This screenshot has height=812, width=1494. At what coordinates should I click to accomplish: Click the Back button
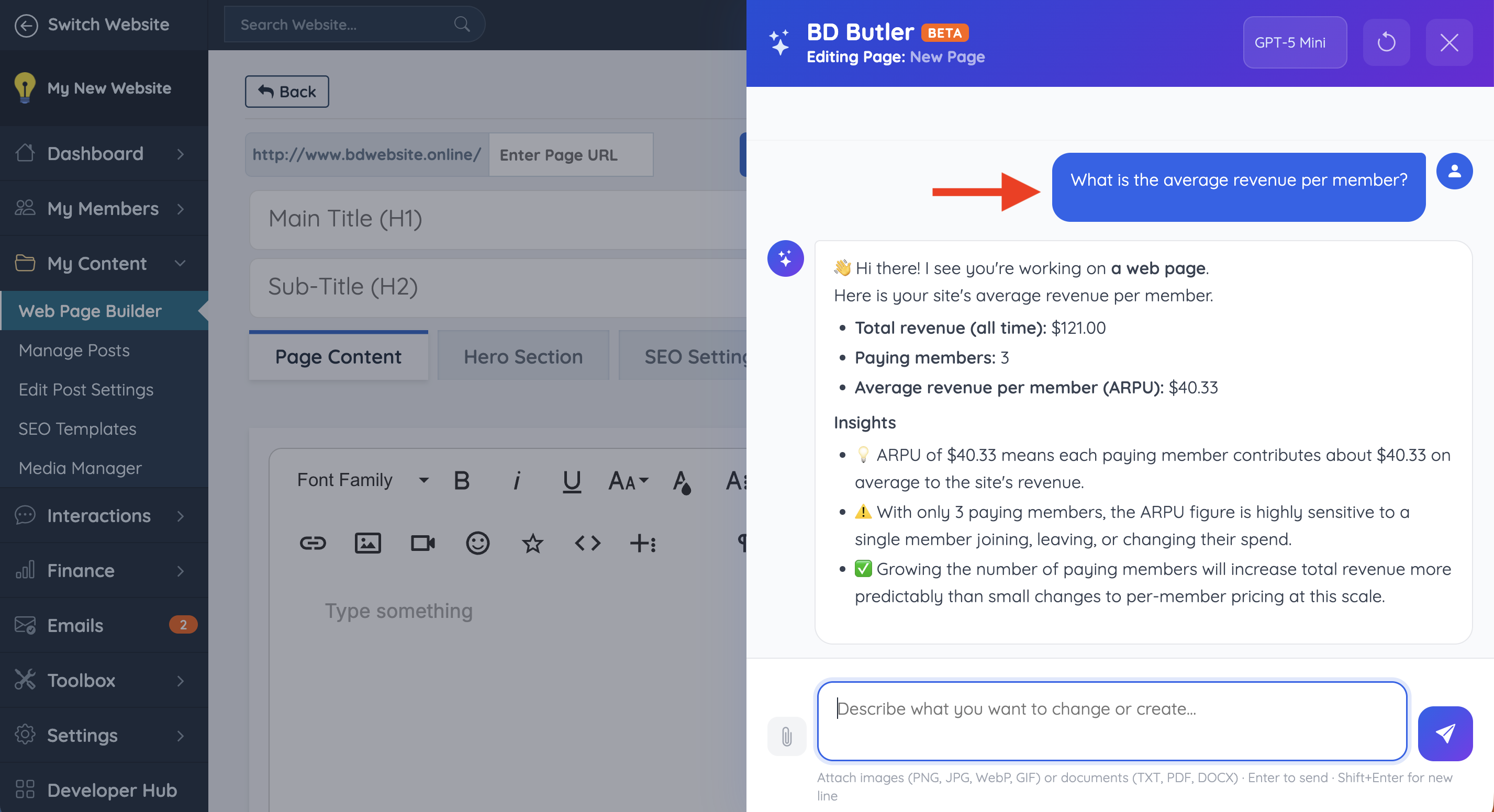pos(286,92)
